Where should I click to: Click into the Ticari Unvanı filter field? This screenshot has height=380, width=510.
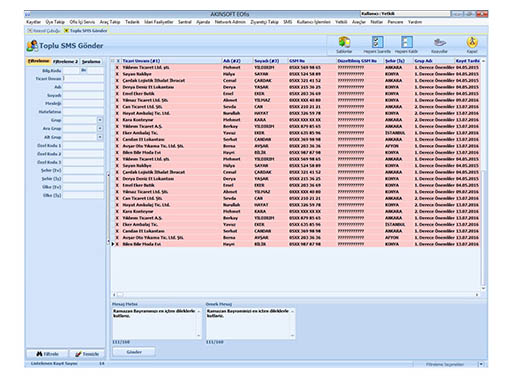point(83,79)
